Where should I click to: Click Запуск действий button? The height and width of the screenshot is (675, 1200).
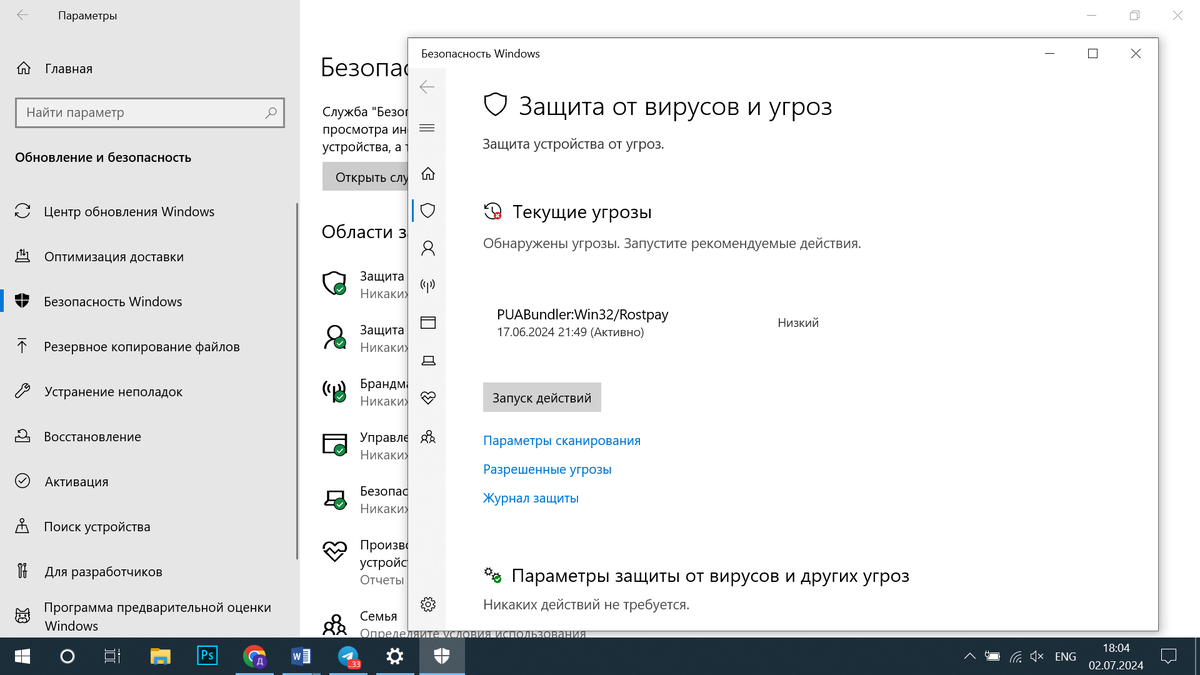541,397
